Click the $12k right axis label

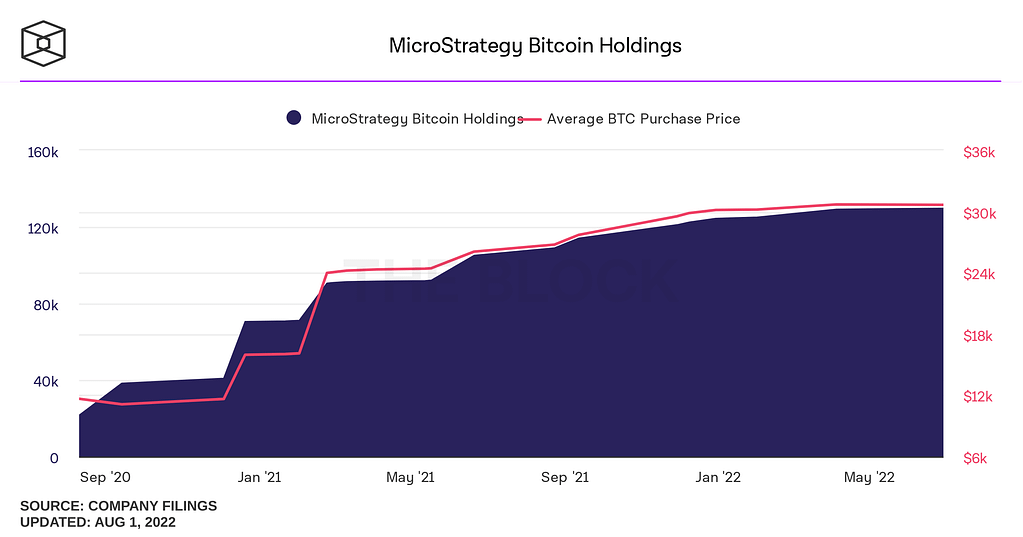[x=979, y=397]
